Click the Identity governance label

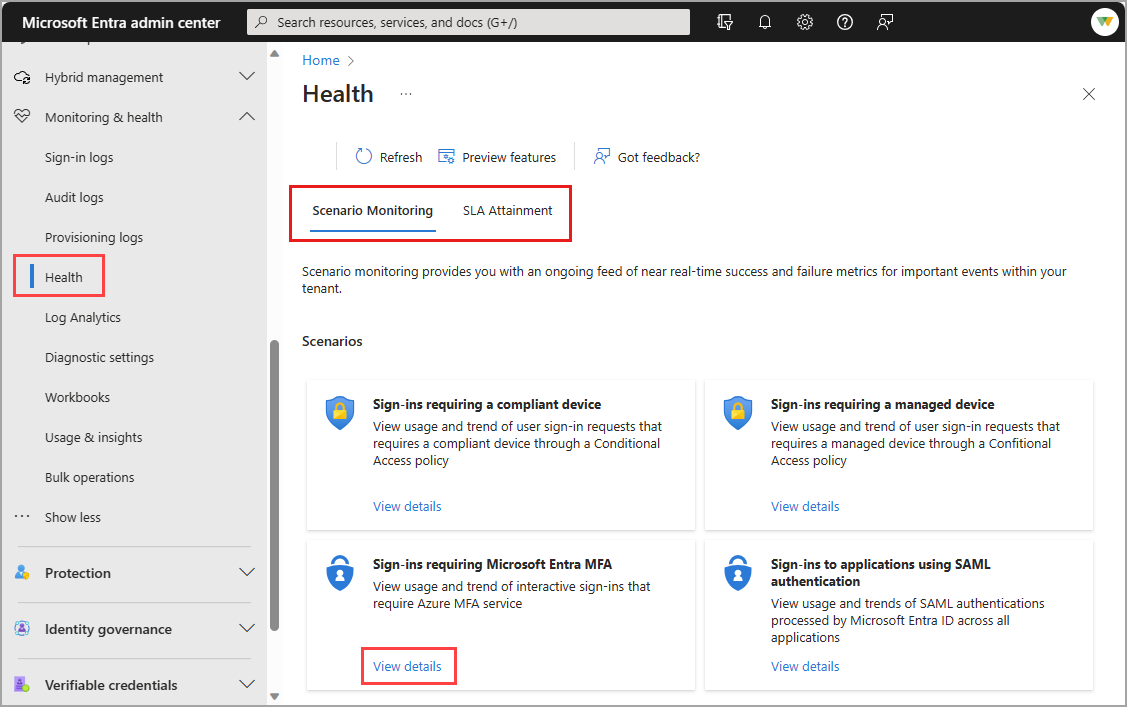tap(108, 629)
